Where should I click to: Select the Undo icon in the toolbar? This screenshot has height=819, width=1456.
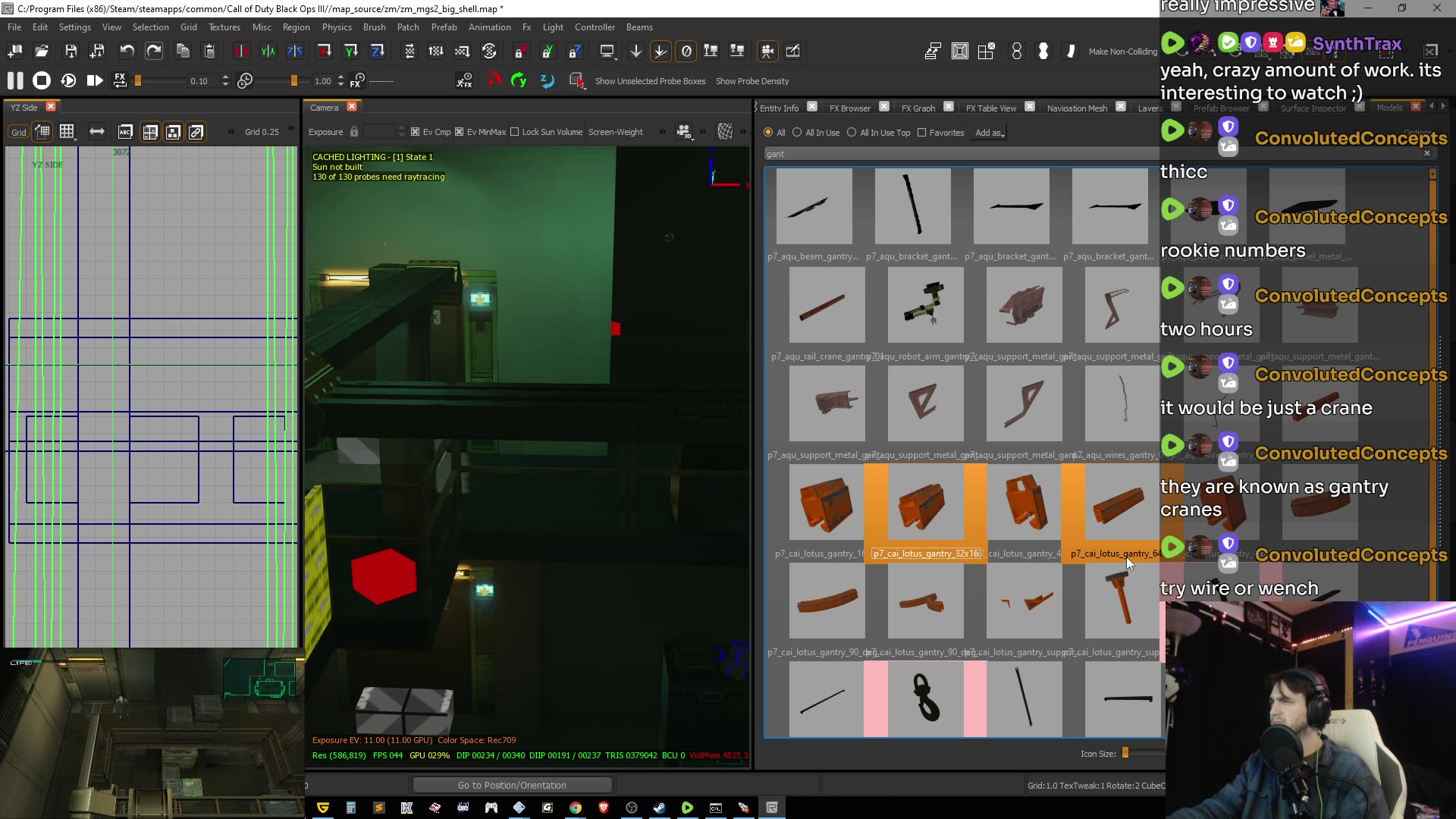click(x=127, y=51)
